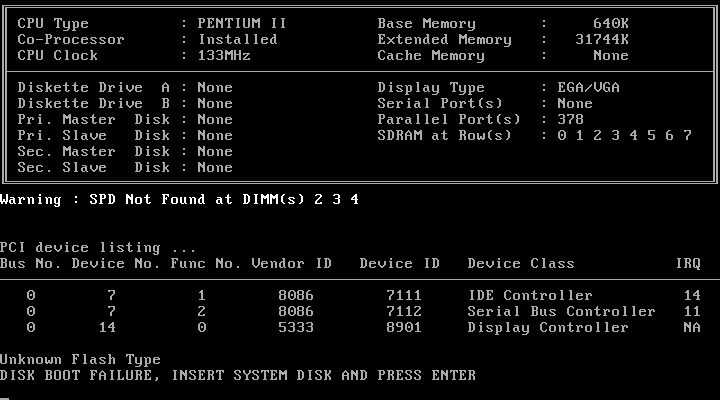Click the 'Device Class' column header

[521, 264]
